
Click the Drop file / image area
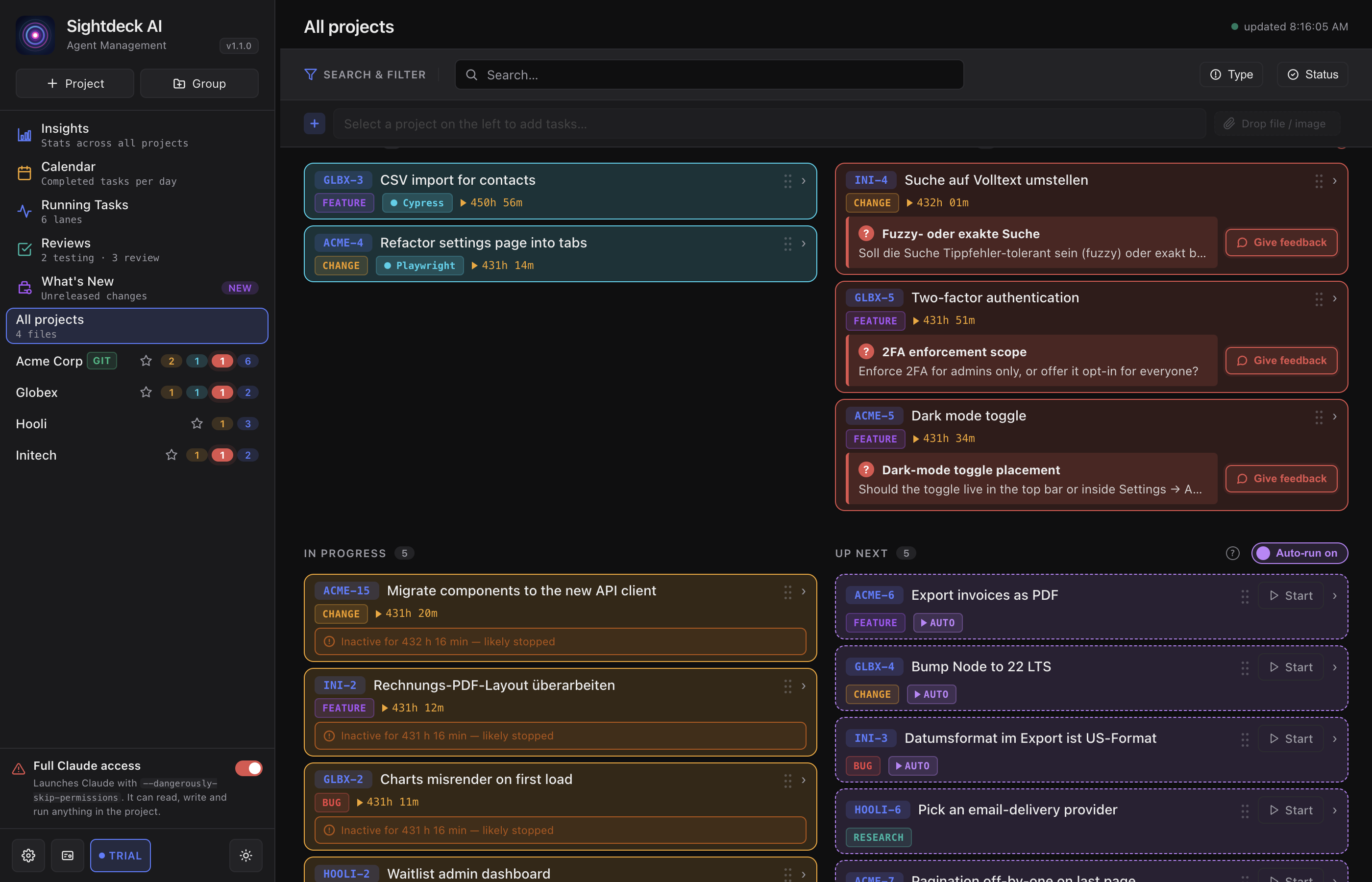pos(1277,123)
